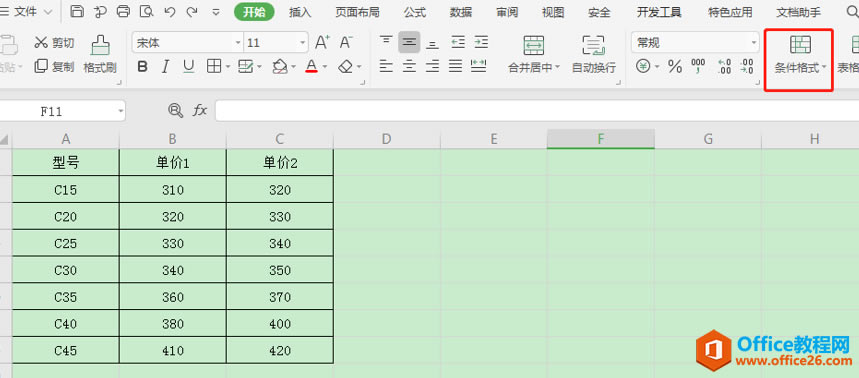
Task: Apply cell borders icon
Action: (213, 67)
